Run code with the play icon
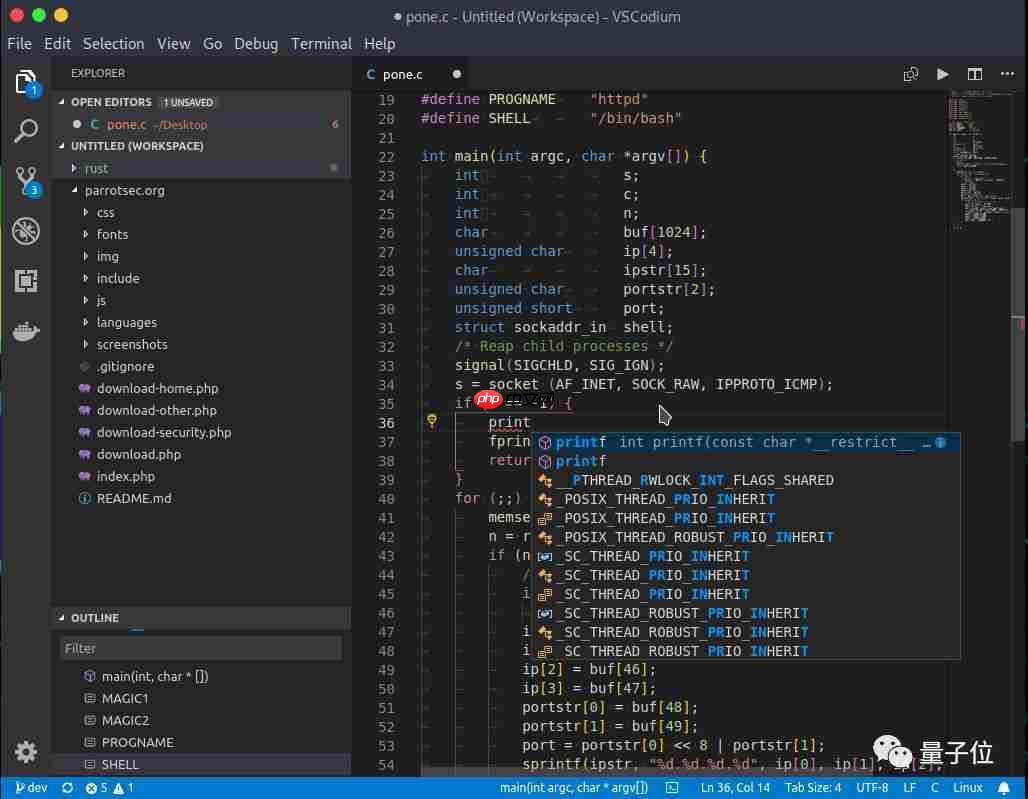Screen dimensions: 1028x799 pyautogui.click(x=942, y=74)
